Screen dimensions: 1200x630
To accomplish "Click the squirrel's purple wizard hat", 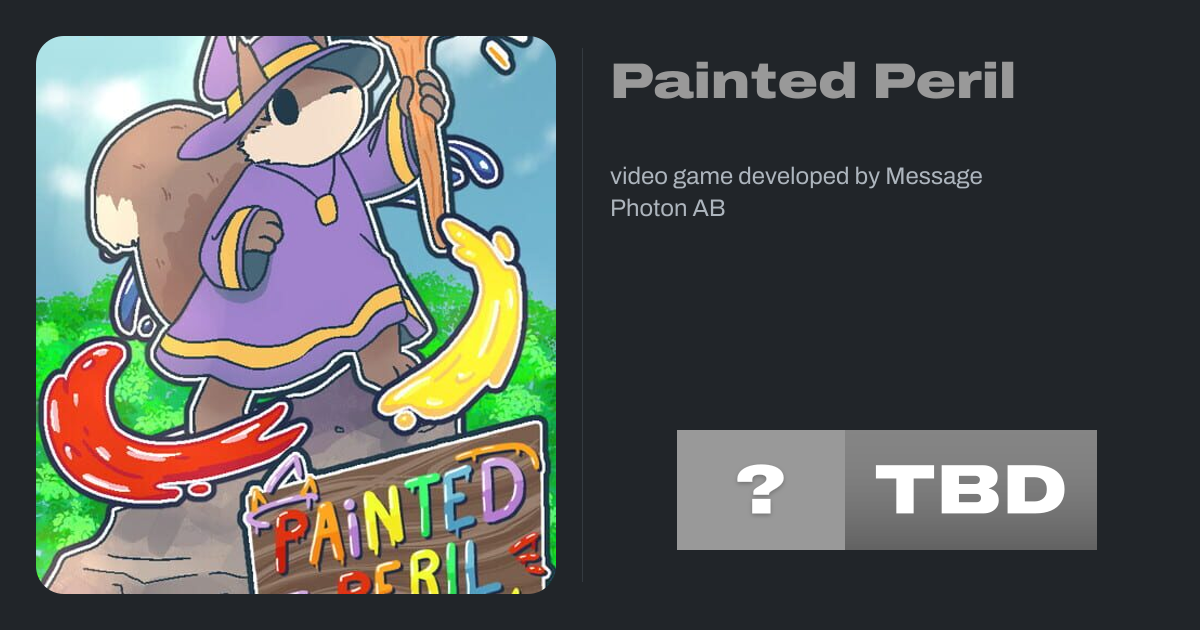I will click(x=277, y=88).
